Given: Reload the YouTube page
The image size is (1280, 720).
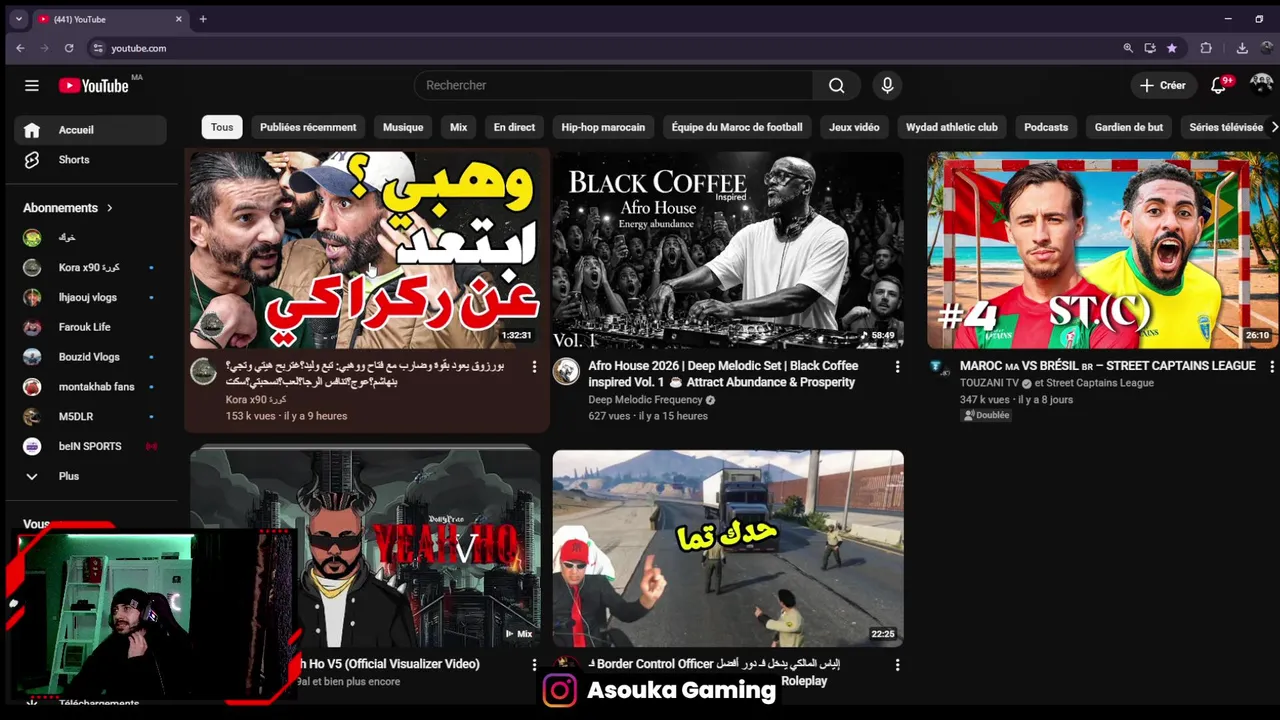Looking at the screenshot, I should click(x=69, y=48).
